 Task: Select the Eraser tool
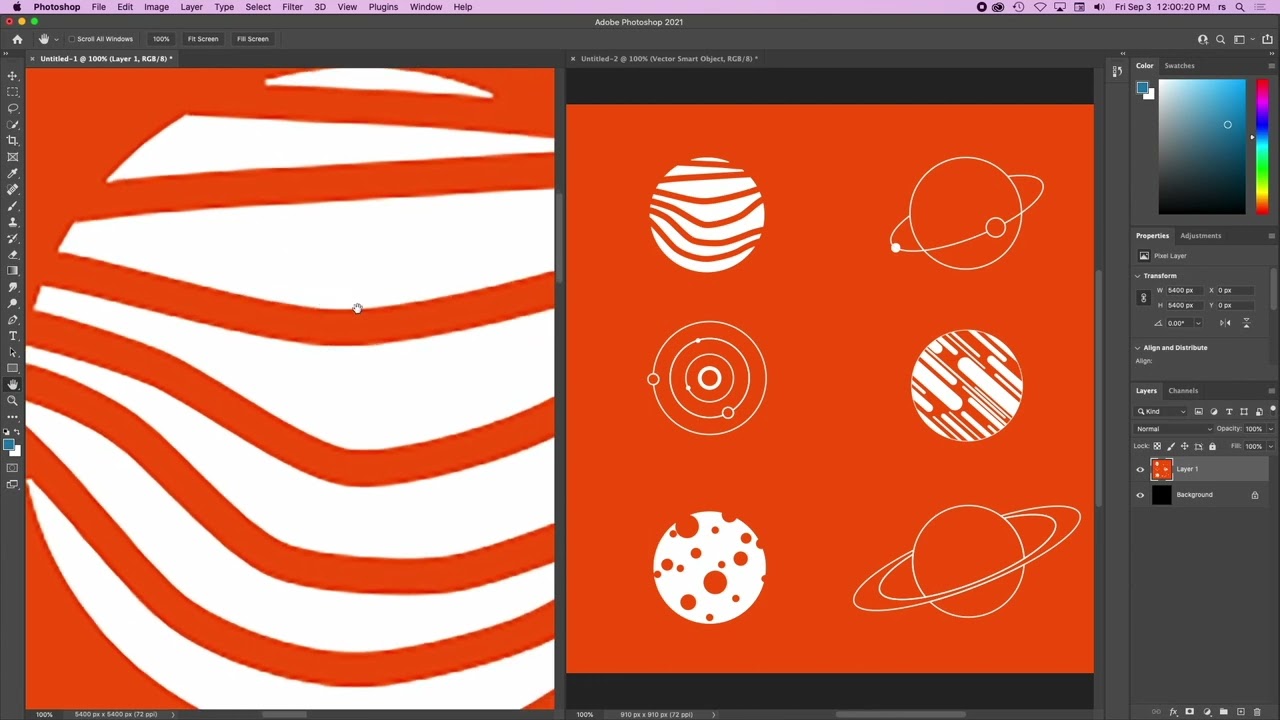point(13,255)
